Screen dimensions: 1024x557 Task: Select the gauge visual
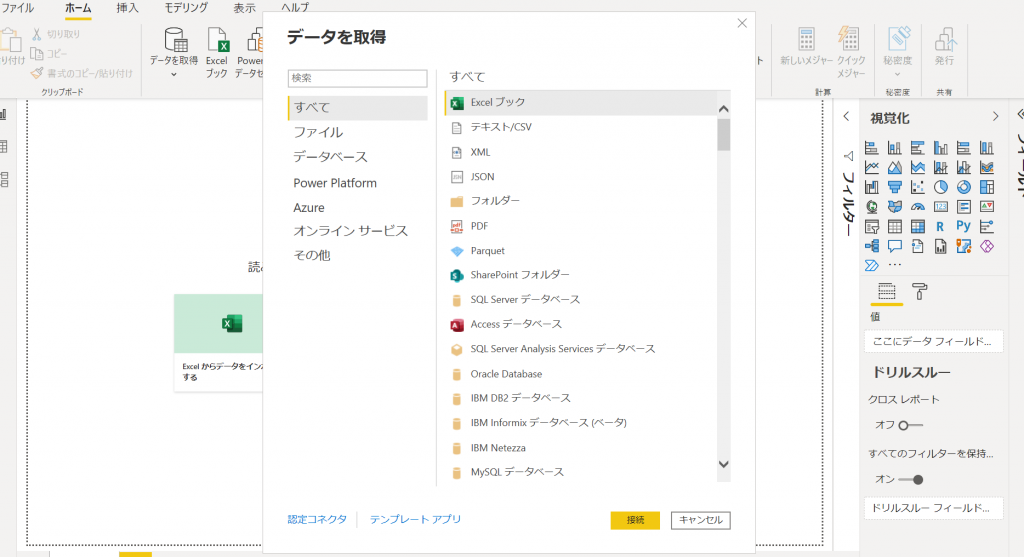pyautogui.click(x=918, y=207)
